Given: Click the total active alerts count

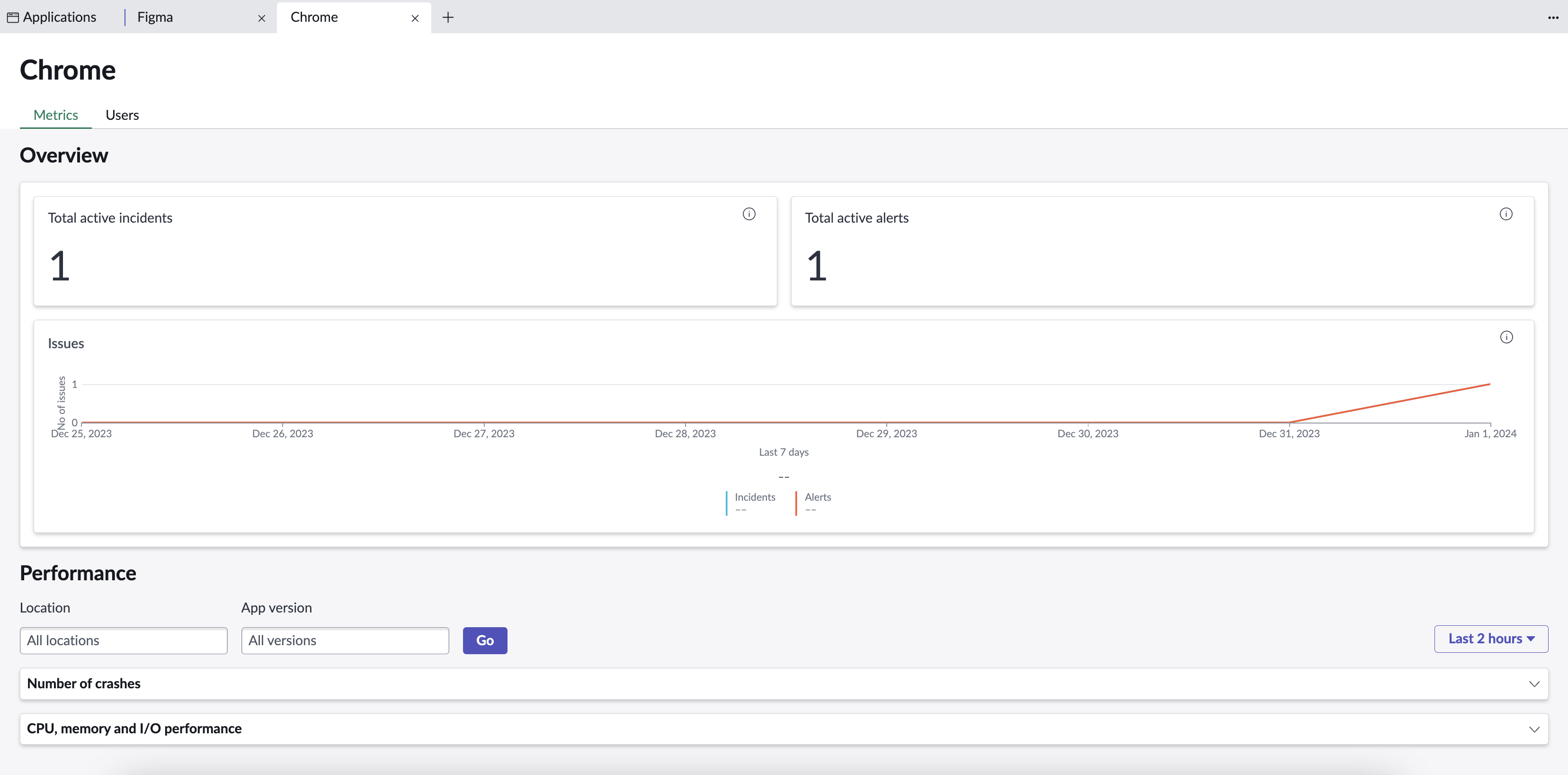Looking at the screenshot, I should tap(817, 266).
